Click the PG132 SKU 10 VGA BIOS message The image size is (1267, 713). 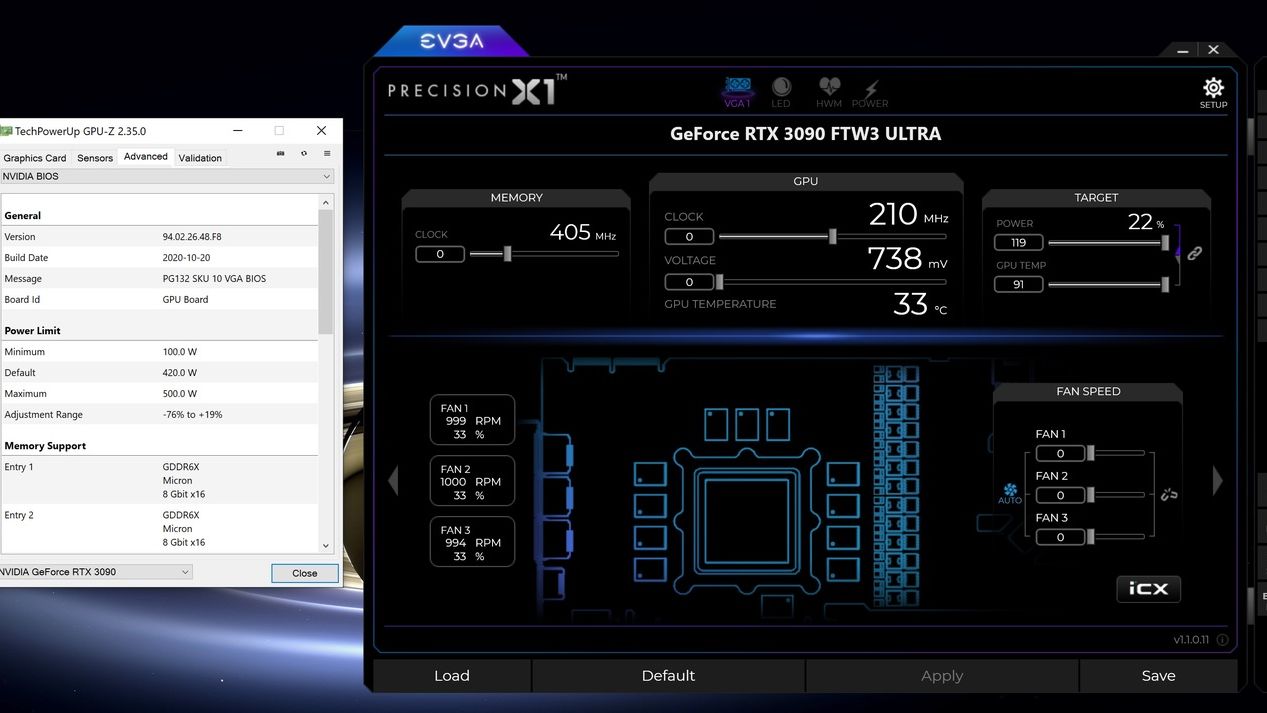[214, 279]
